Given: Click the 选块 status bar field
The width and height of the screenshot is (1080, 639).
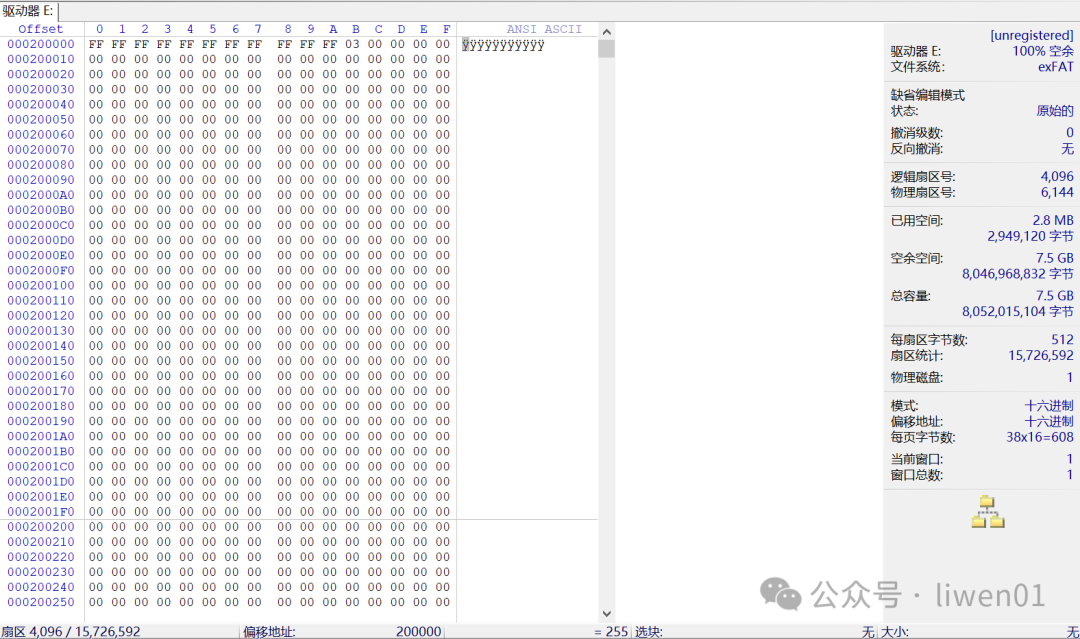Looking at the screenshot, I should tap(754, 631).
